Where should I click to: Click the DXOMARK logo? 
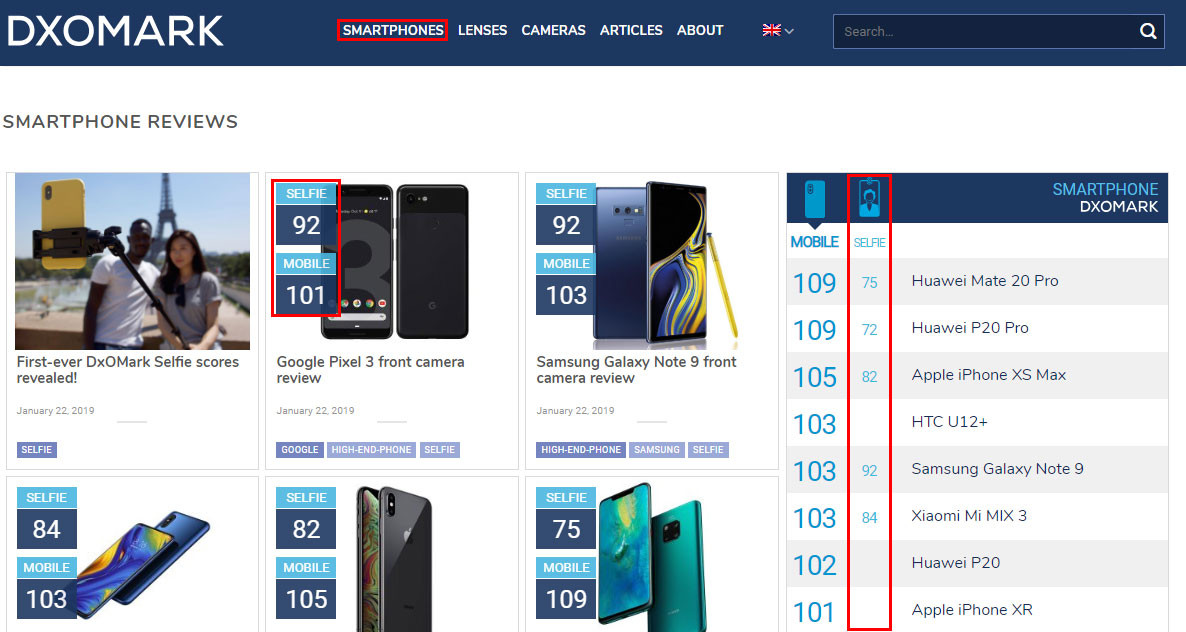(x=115, y=31)
